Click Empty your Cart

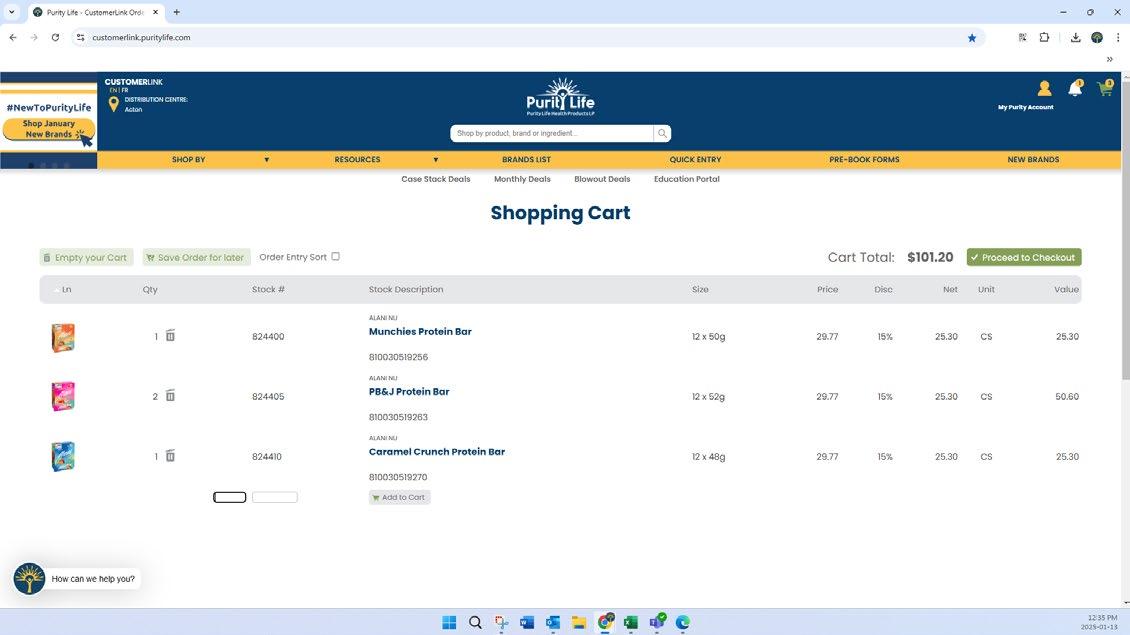tap(86, 257)
